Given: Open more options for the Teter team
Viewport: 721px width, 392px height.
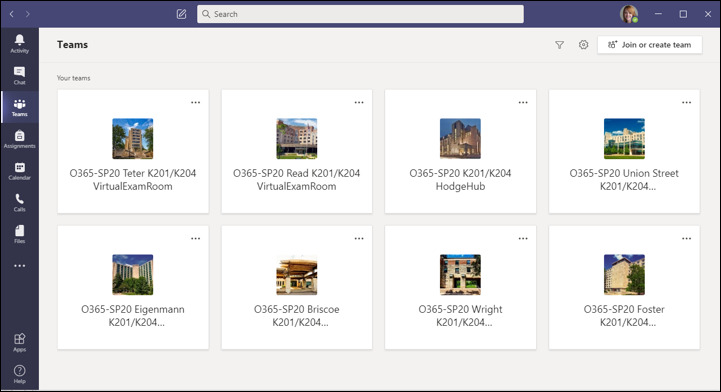Looking at the screenshot, I should [x=195, y=102].
